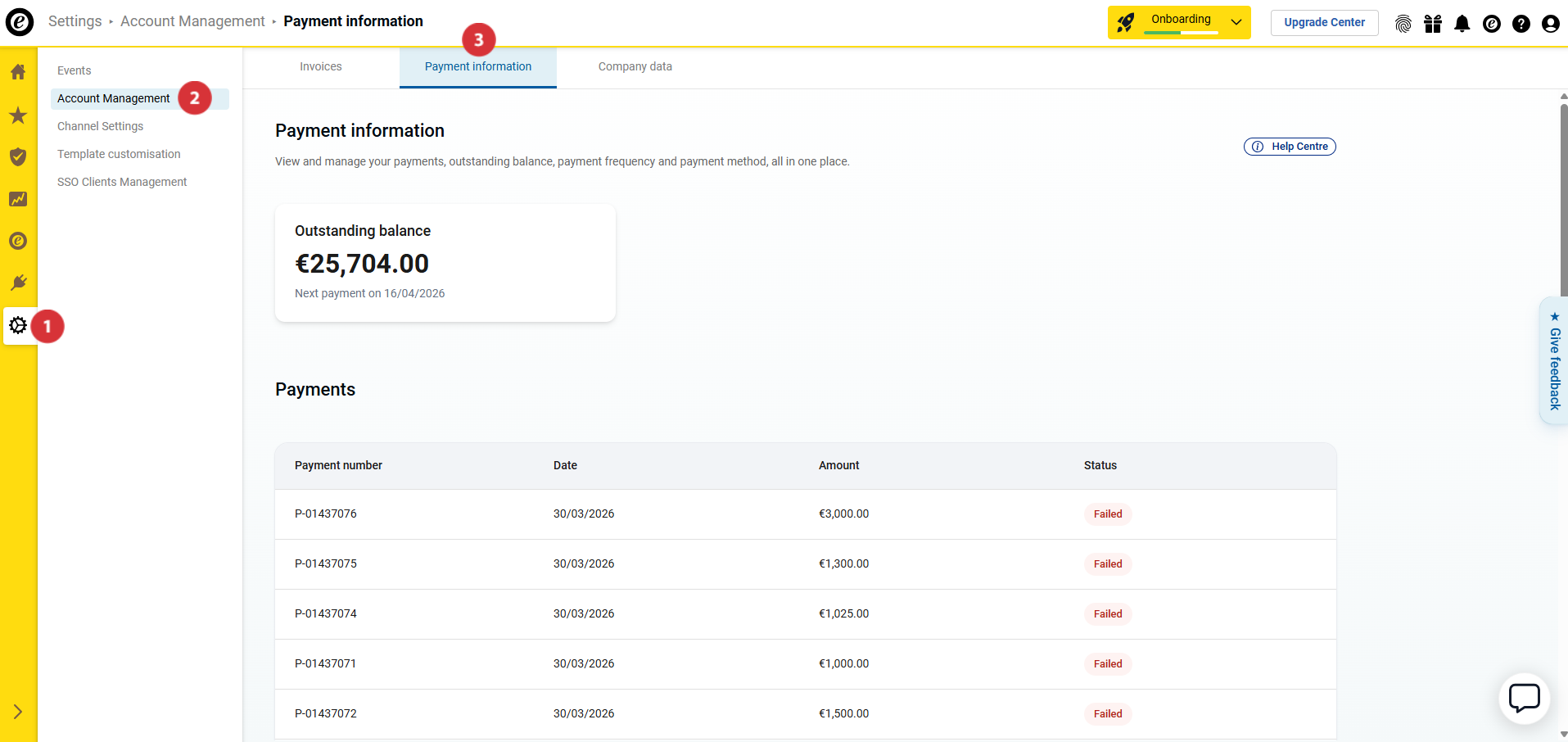
Task: Switch to the Company data tab
Action: [635, 67]
